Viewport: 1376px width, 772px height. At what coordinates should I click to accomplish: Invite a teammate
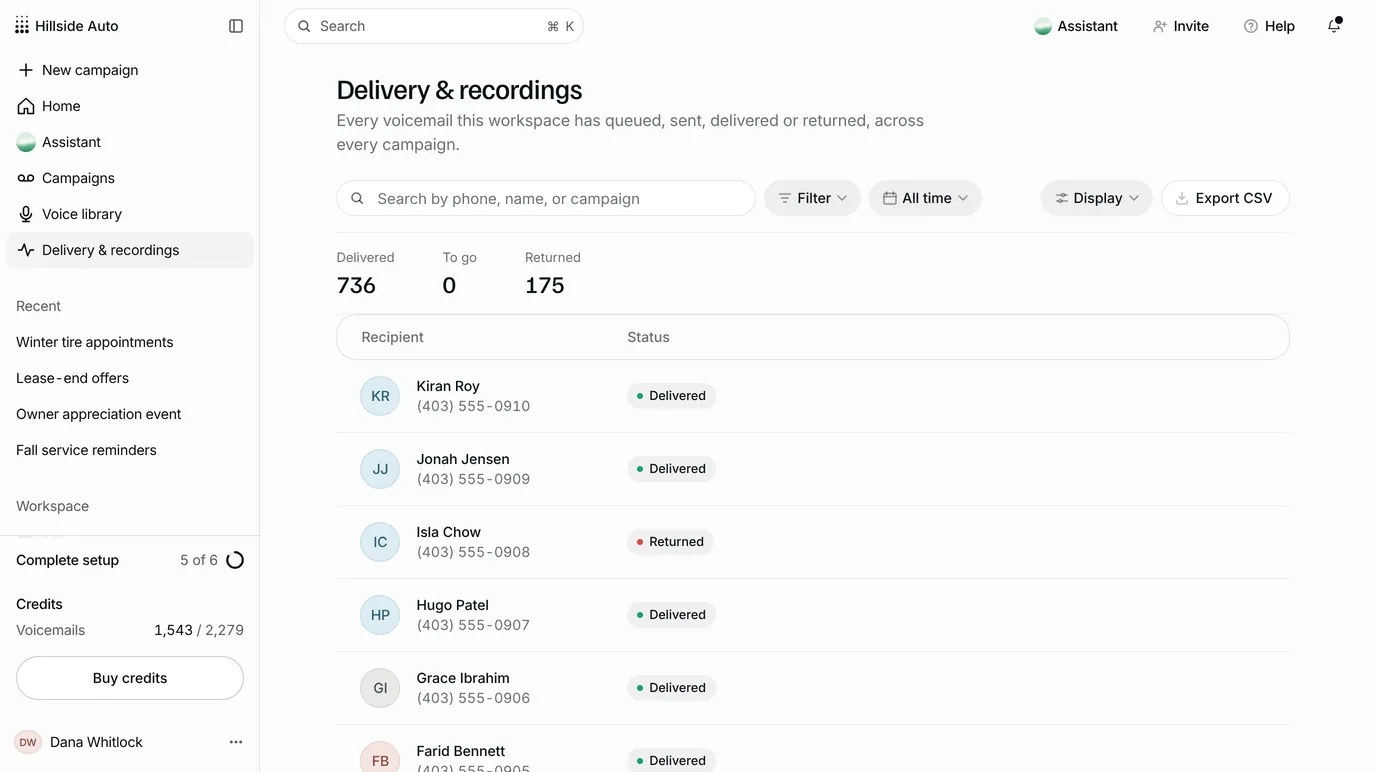point(1181,26)
